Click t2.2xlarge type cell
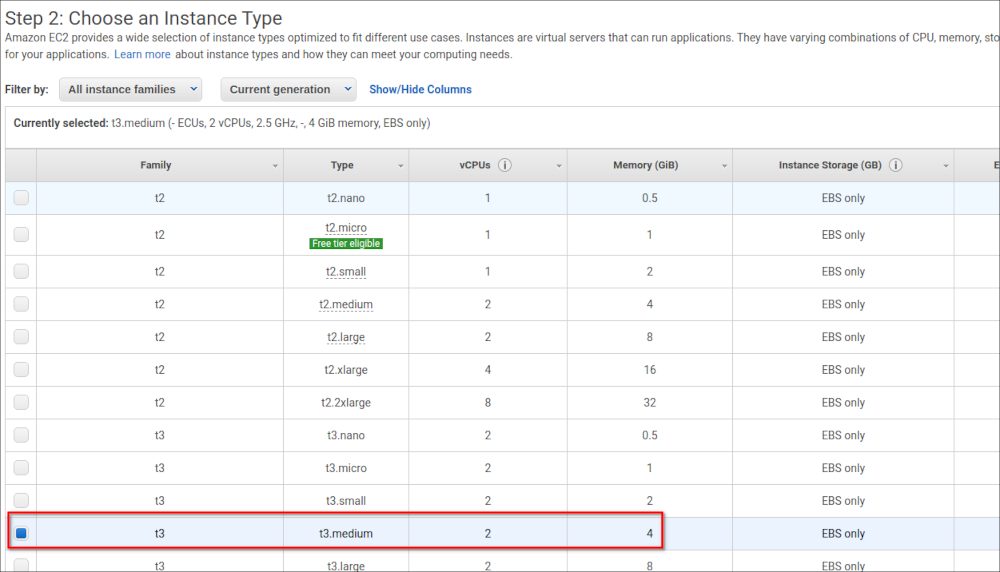The image size is (1000, 572). (x=346, y=402)
